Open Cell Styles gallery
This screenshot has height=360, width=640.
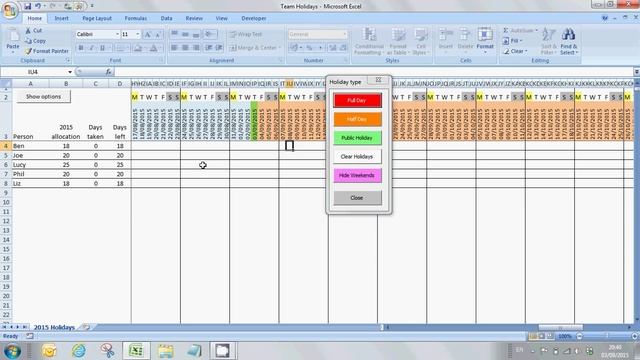coord(420,41)
